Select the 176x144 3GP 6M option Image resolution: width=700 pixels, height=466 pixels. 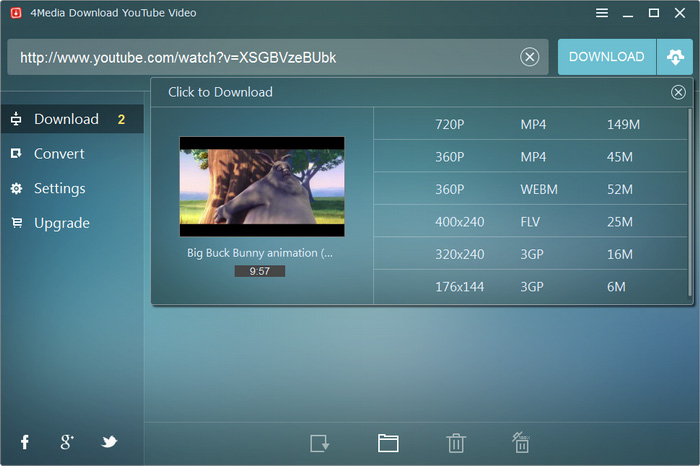coord(530,287)
